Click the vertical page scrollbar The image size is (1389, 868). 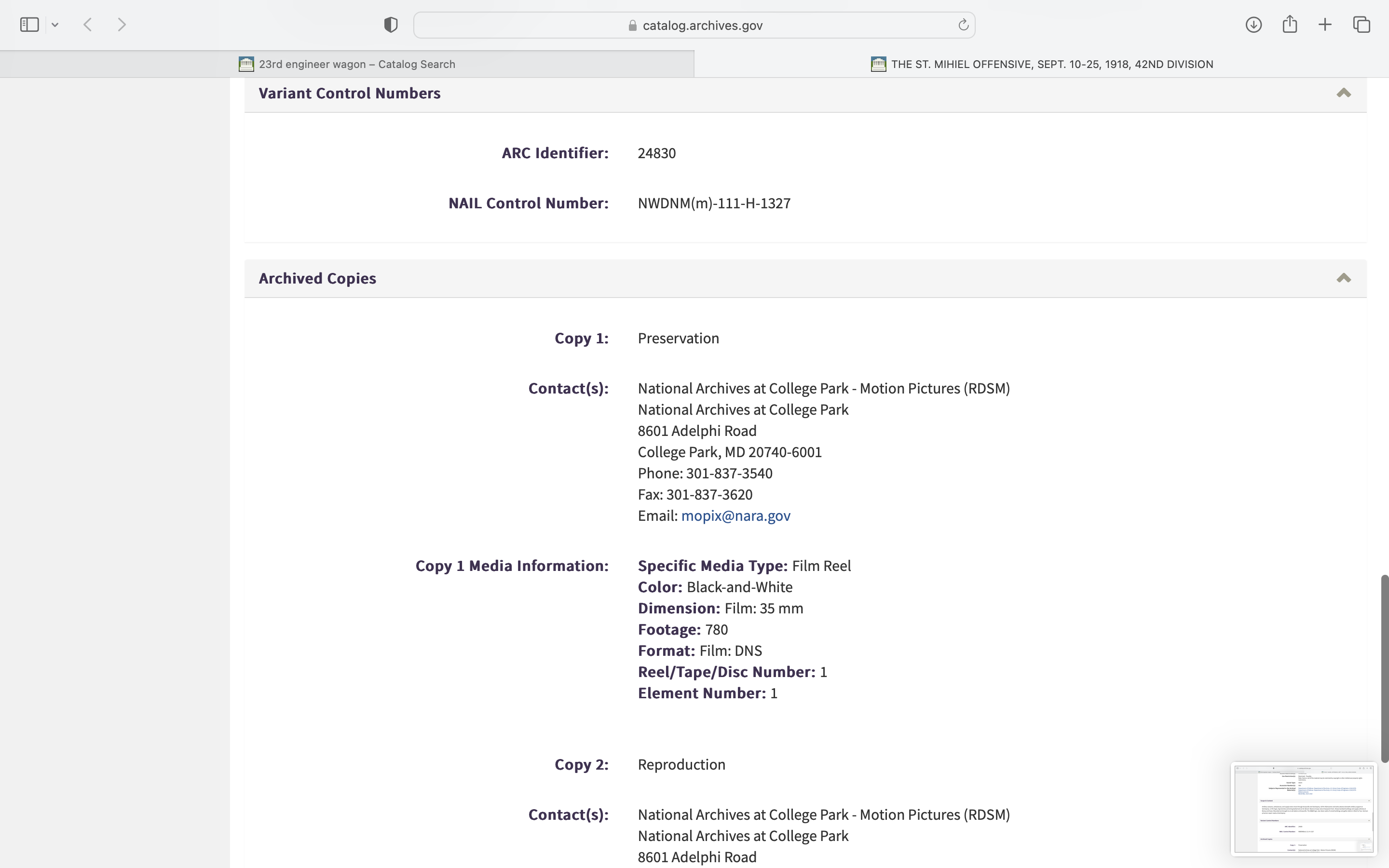click(x=1384, y=668)
